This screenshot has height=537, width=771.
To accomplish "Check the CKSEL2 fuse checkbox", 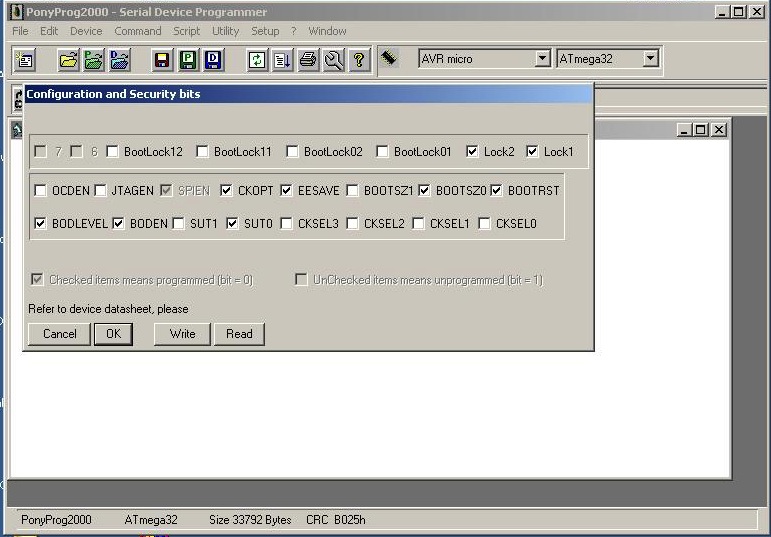I will [x=352, y=224].
